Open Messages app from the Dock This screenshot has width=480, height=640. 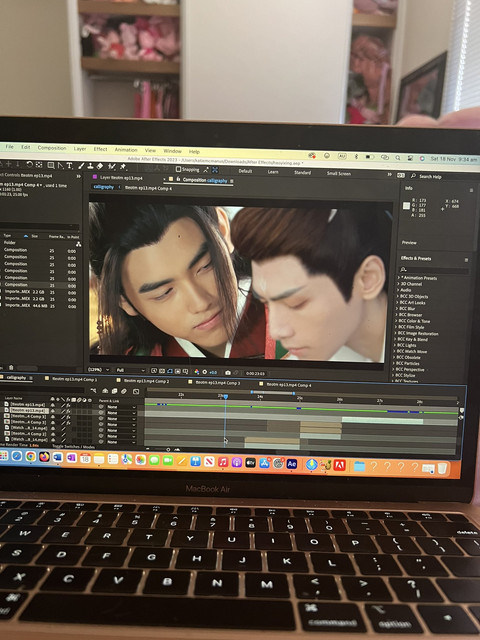pyautogui.click(x=154, y=460)
